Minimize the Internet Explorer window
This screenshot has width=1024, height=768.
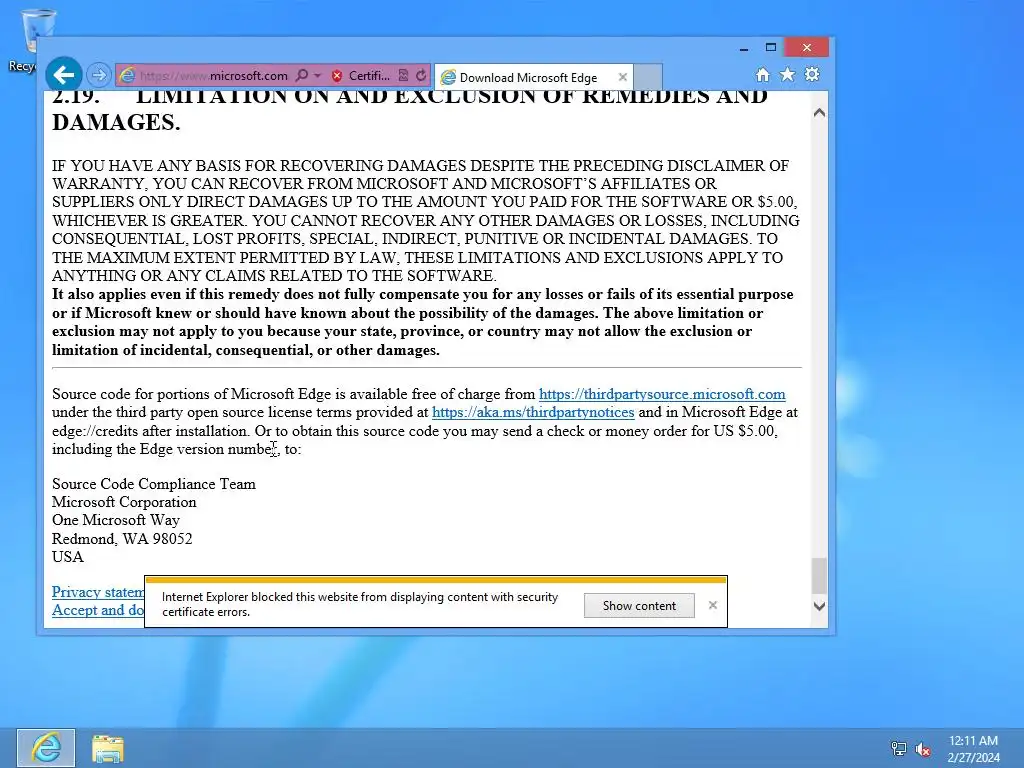(743, 48)
